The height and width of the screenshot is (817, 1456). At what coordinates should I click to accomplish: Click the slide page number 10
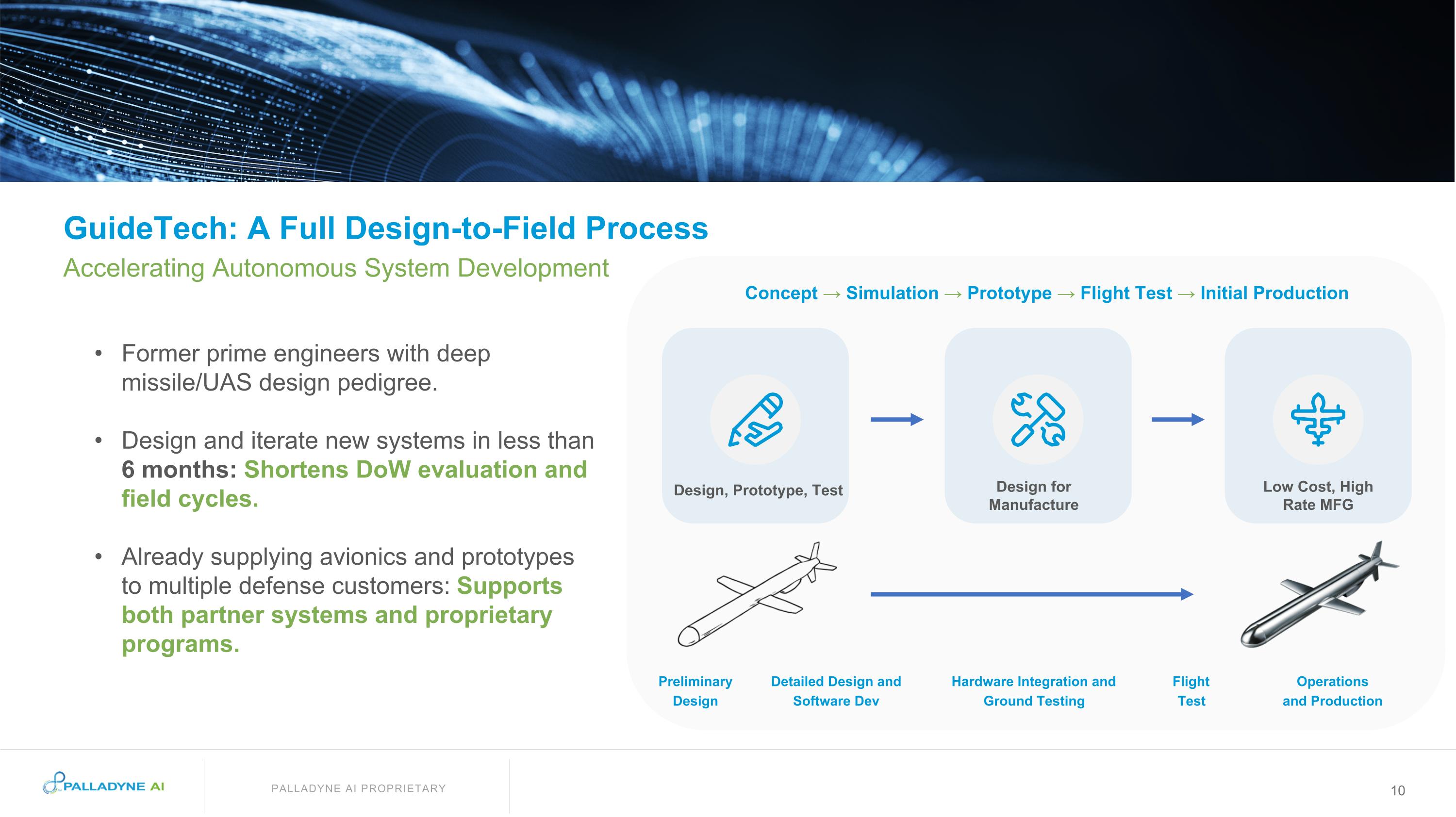click(1397, 790)
